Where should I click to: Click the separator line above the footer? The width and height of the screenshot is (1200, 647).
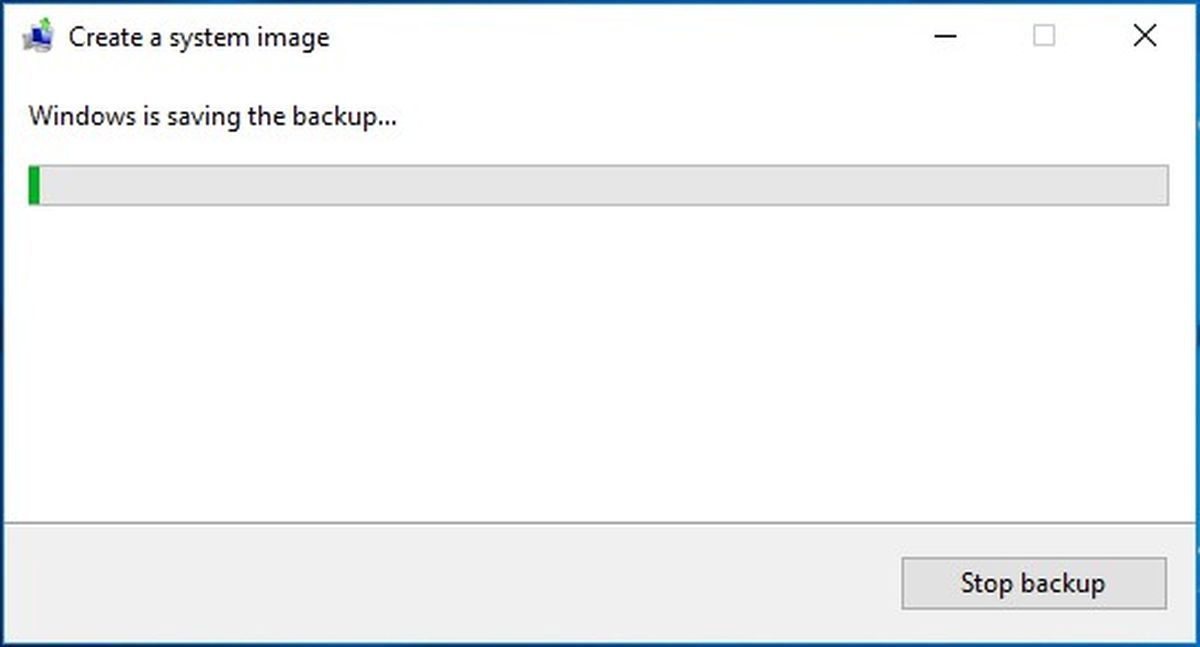tap(600, 523)
